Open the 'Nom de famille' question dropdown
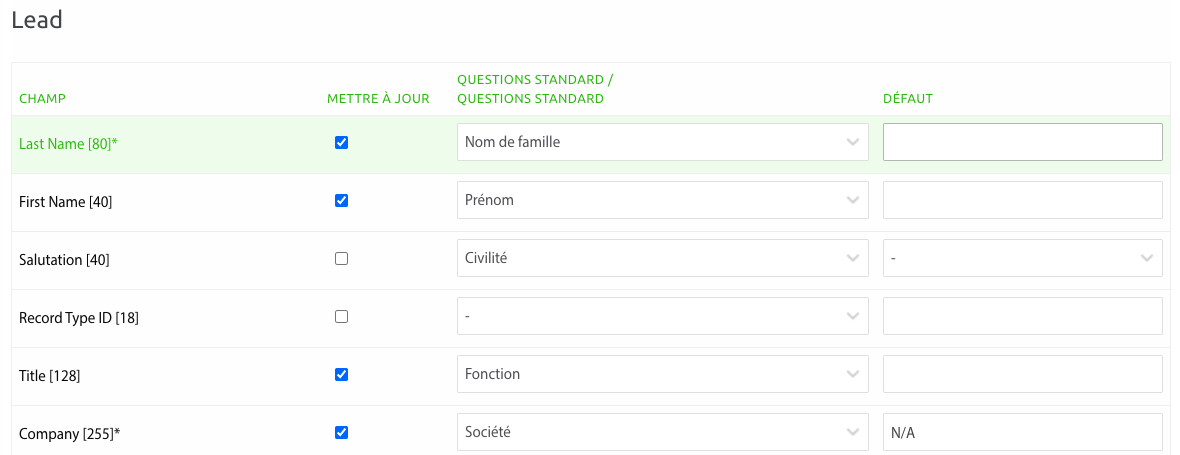Image resolution: width=1180 pixels, height=455 pixels. tap(661, 142)
